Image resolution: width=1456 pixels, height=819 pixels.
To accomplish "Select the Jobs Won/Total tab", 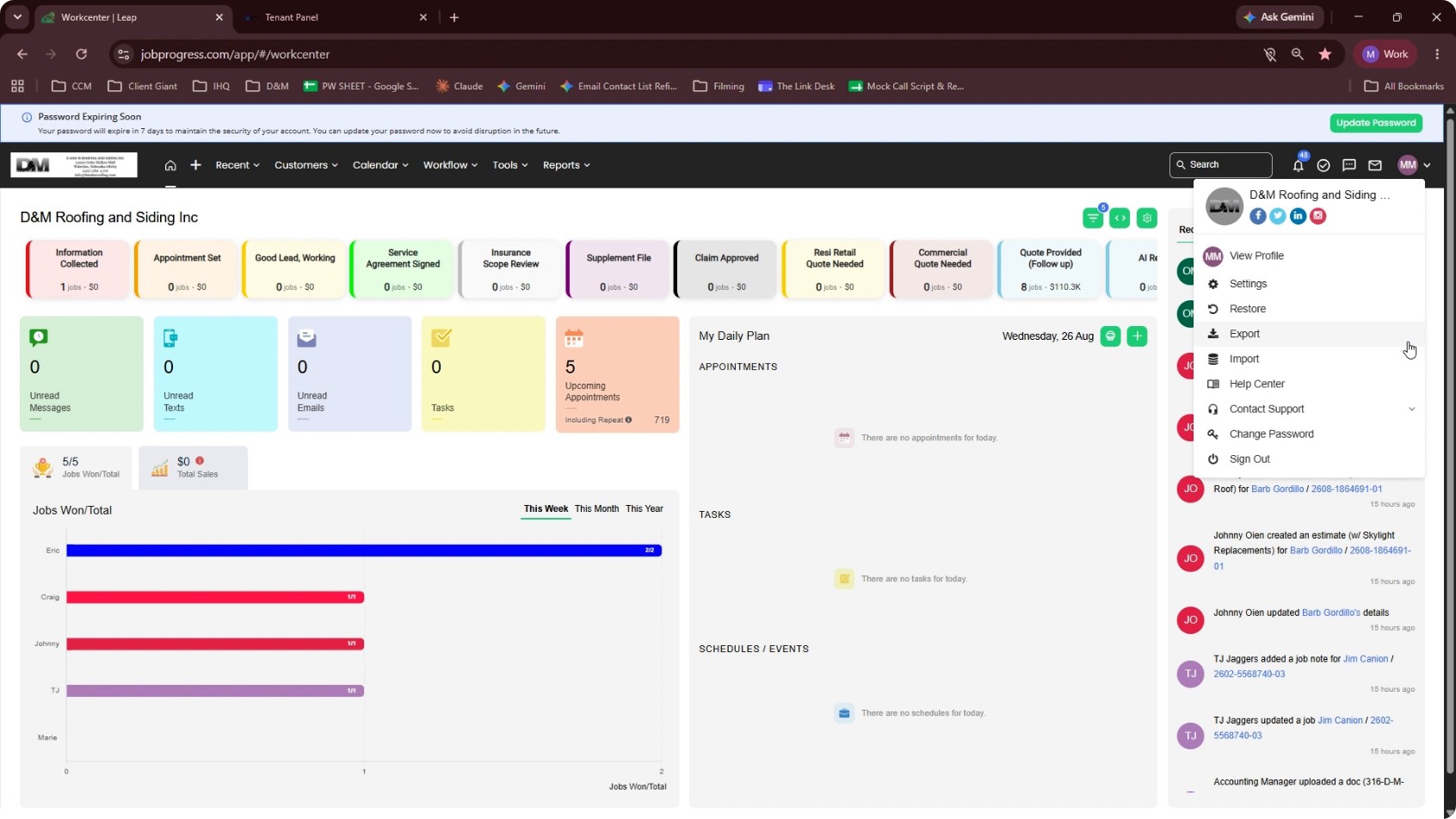I will click(x=77, y=468).
